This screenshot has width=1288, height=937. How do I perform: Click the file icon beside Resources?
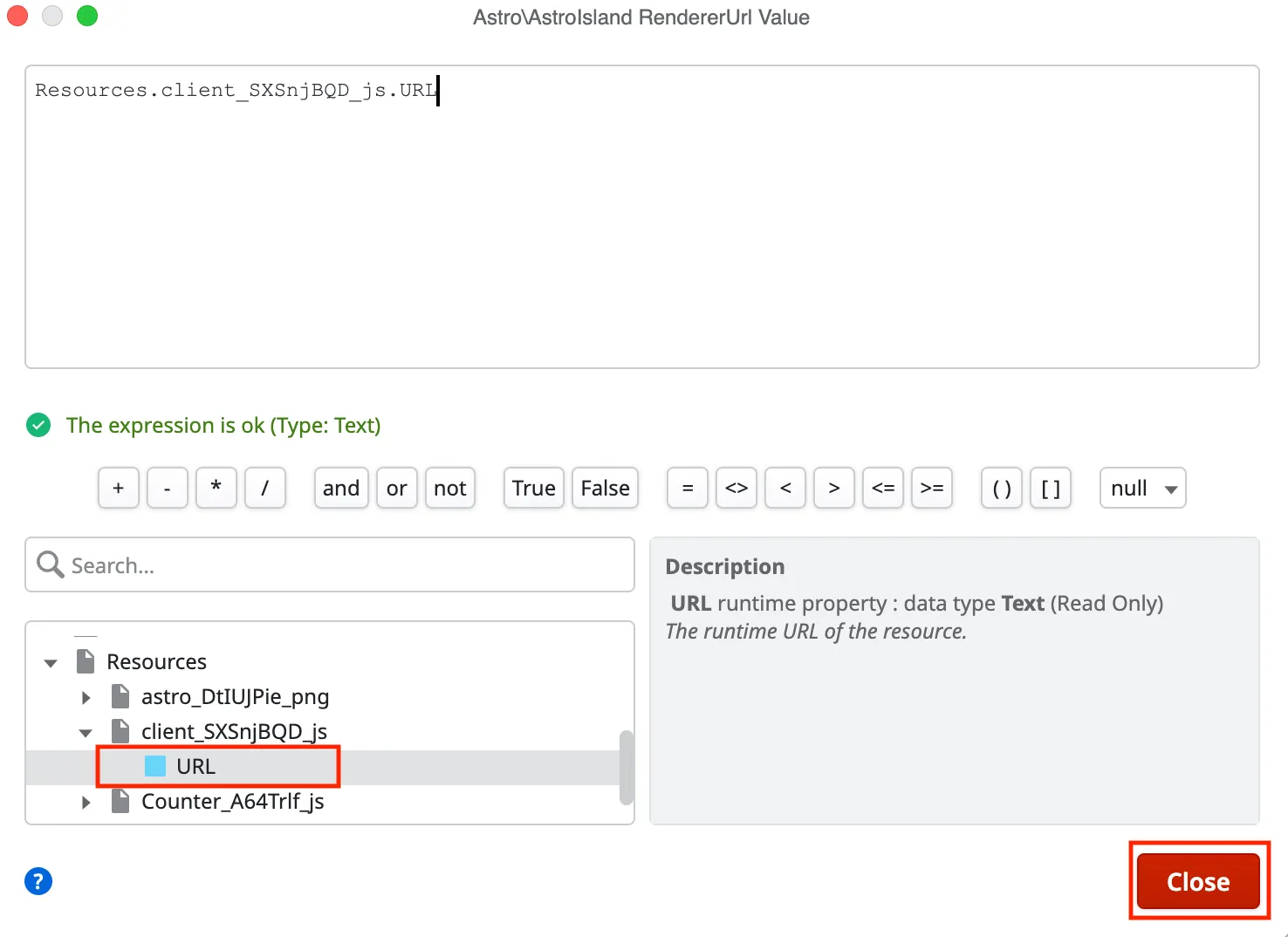(86, 661)
